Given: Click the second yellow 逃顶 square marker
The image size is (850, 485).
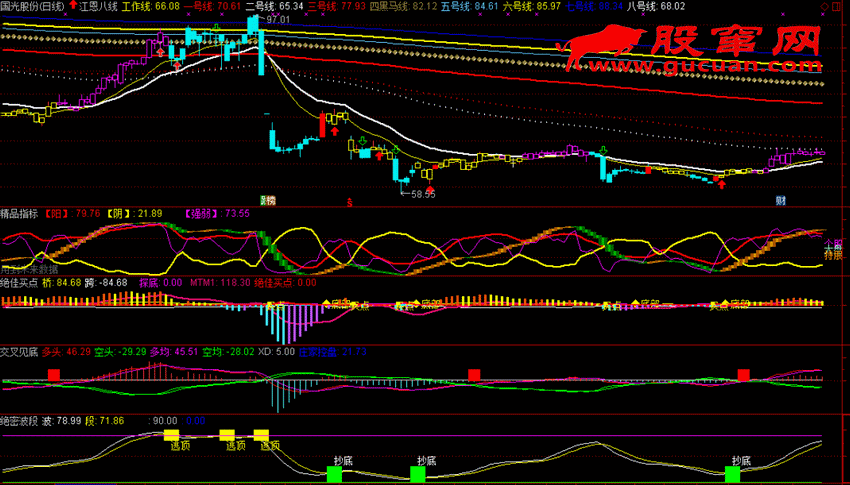Looking at the screenshot, I should [x=227, y=435].
